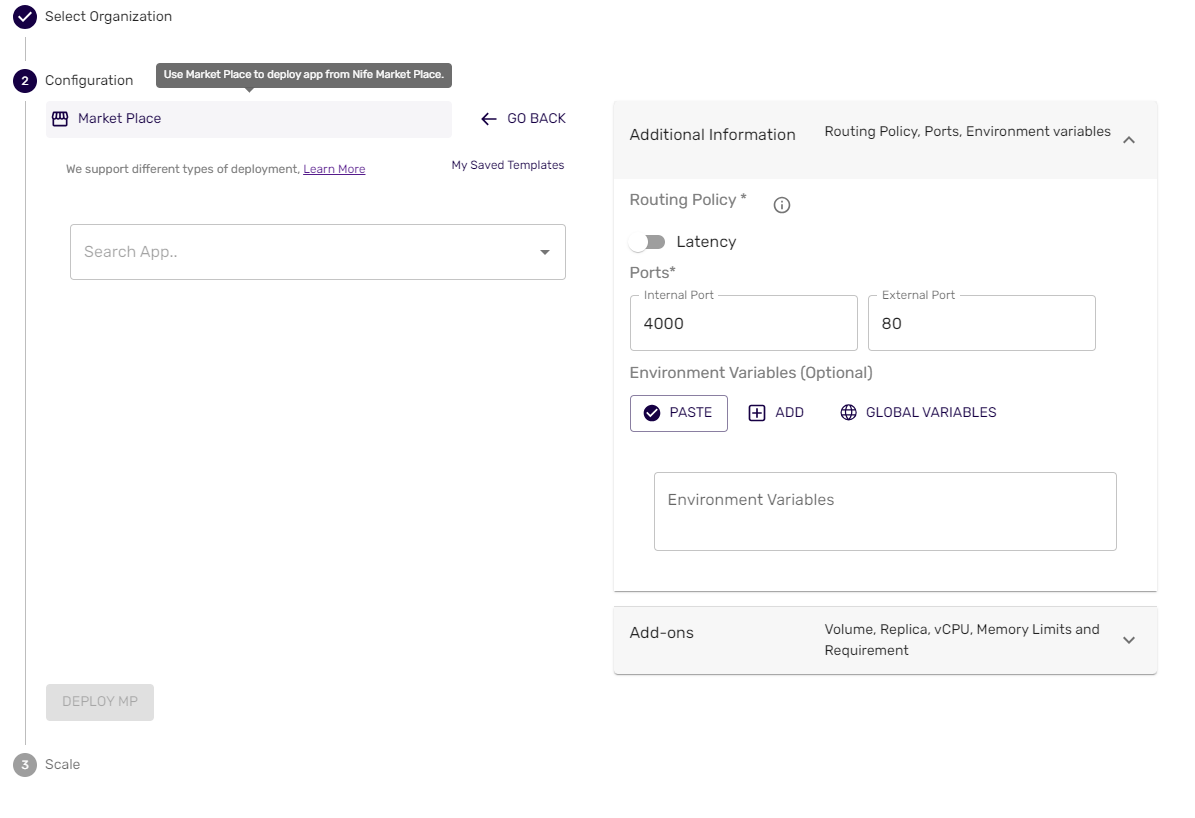1195x818 pixels.
Task: Click the Add plus icon for environment variables
Action: tap(757, 412)
